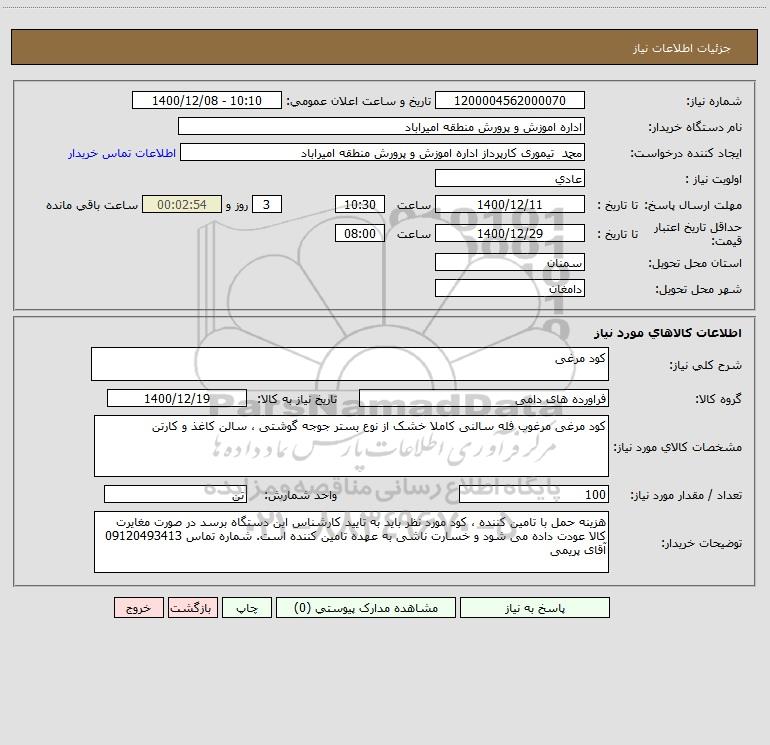Click the buyer organization name field
This screenshot has width=770, height=745.
[x=381, y=126]
